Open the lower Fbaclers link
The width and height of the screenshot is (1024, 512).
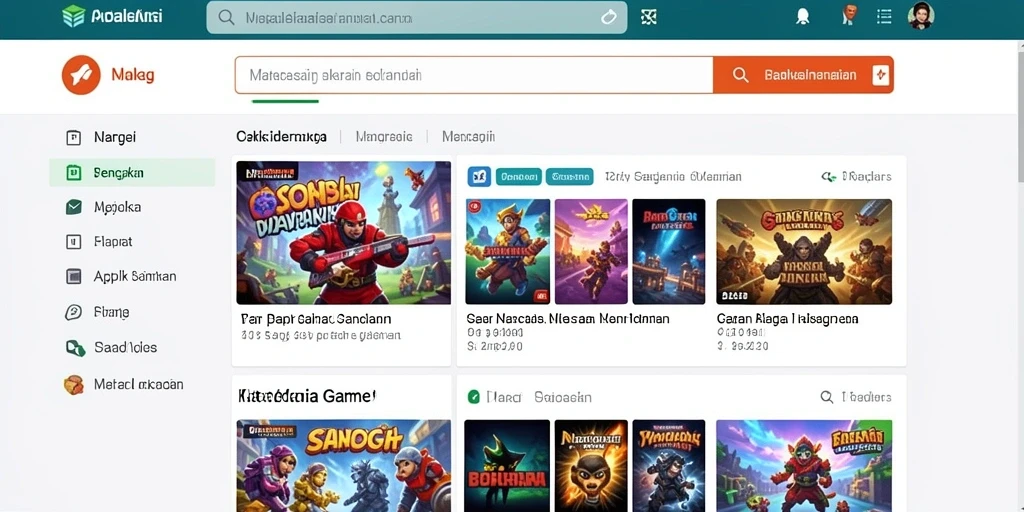[867, 396]
